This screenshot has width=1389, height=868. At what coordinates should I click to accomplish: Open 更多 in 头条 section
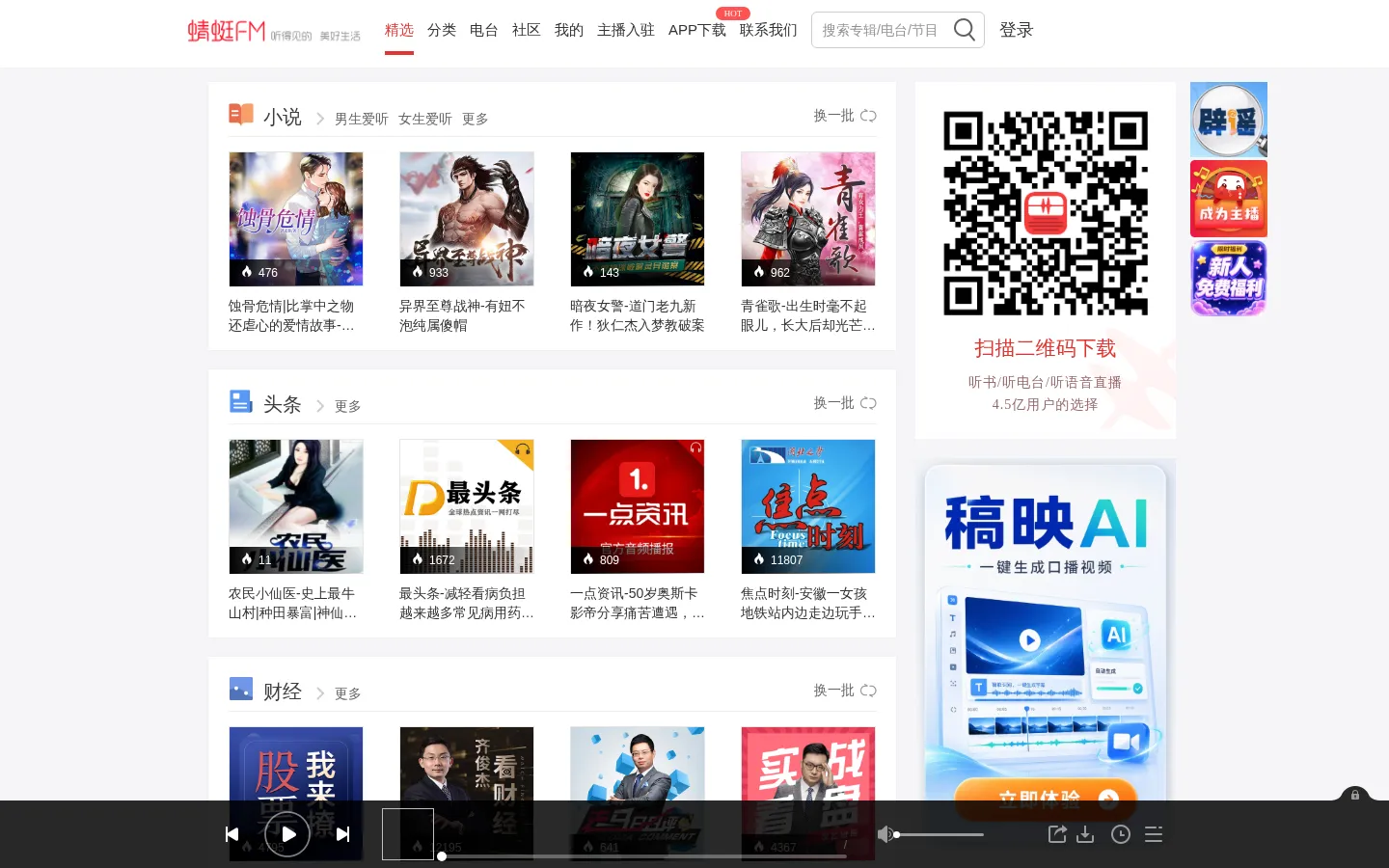tap(348, 406)
